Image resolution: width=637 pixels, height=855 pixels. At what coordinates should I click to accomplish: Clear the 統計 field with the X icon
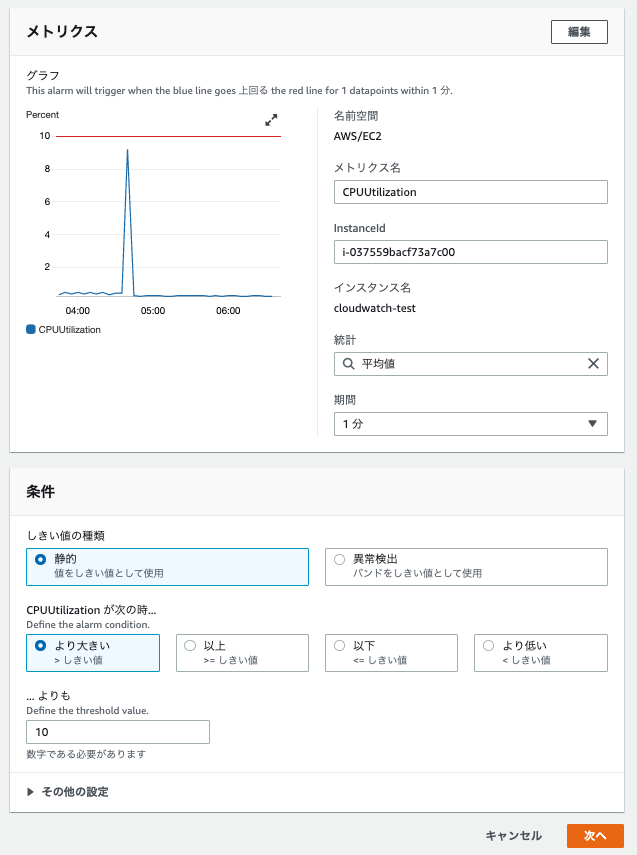coord(593,364)
